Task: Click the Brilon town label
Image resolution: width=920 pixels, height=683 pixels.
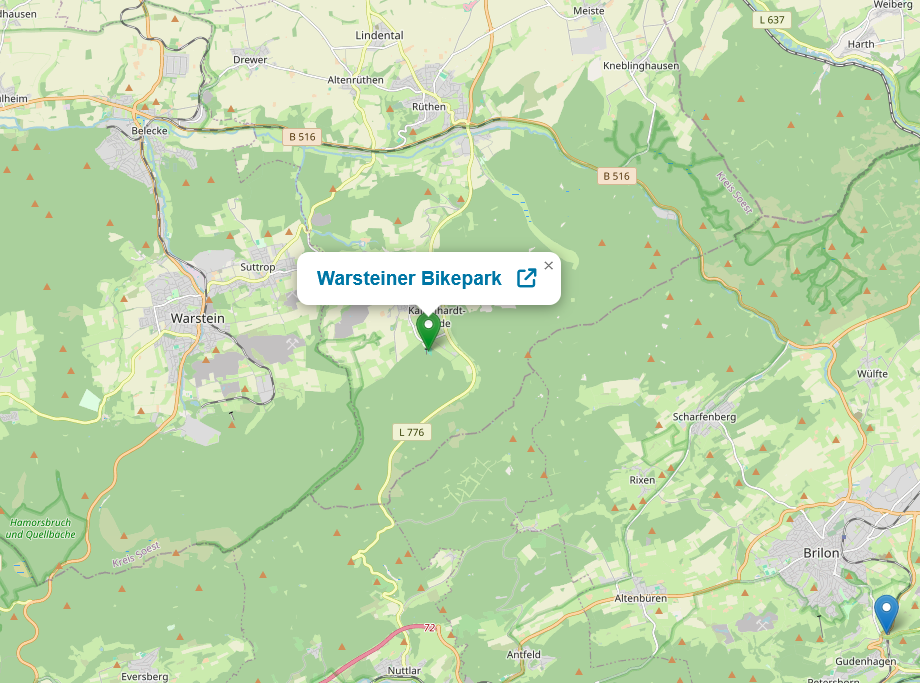Action: click(821, 553)
